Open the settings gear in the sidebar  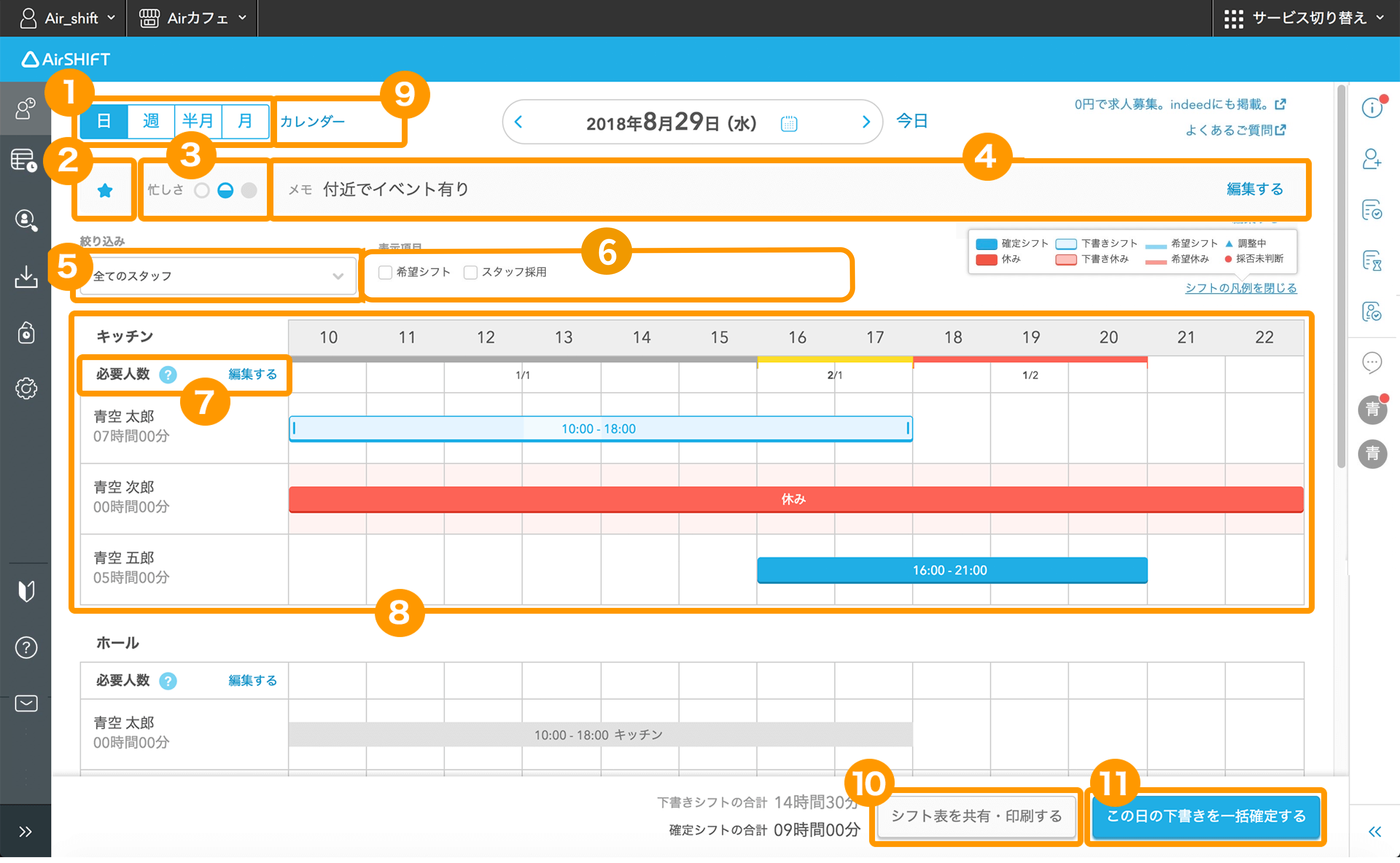26,389
